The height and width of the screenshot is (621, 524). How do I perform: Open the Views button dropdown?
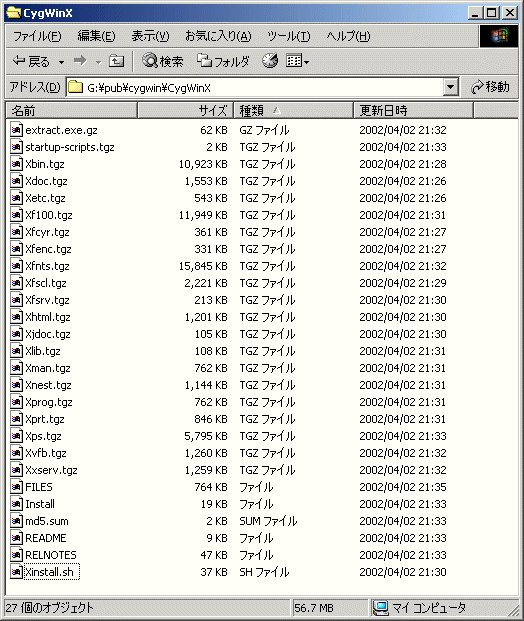pyautogui.click(x=297, y=61)
